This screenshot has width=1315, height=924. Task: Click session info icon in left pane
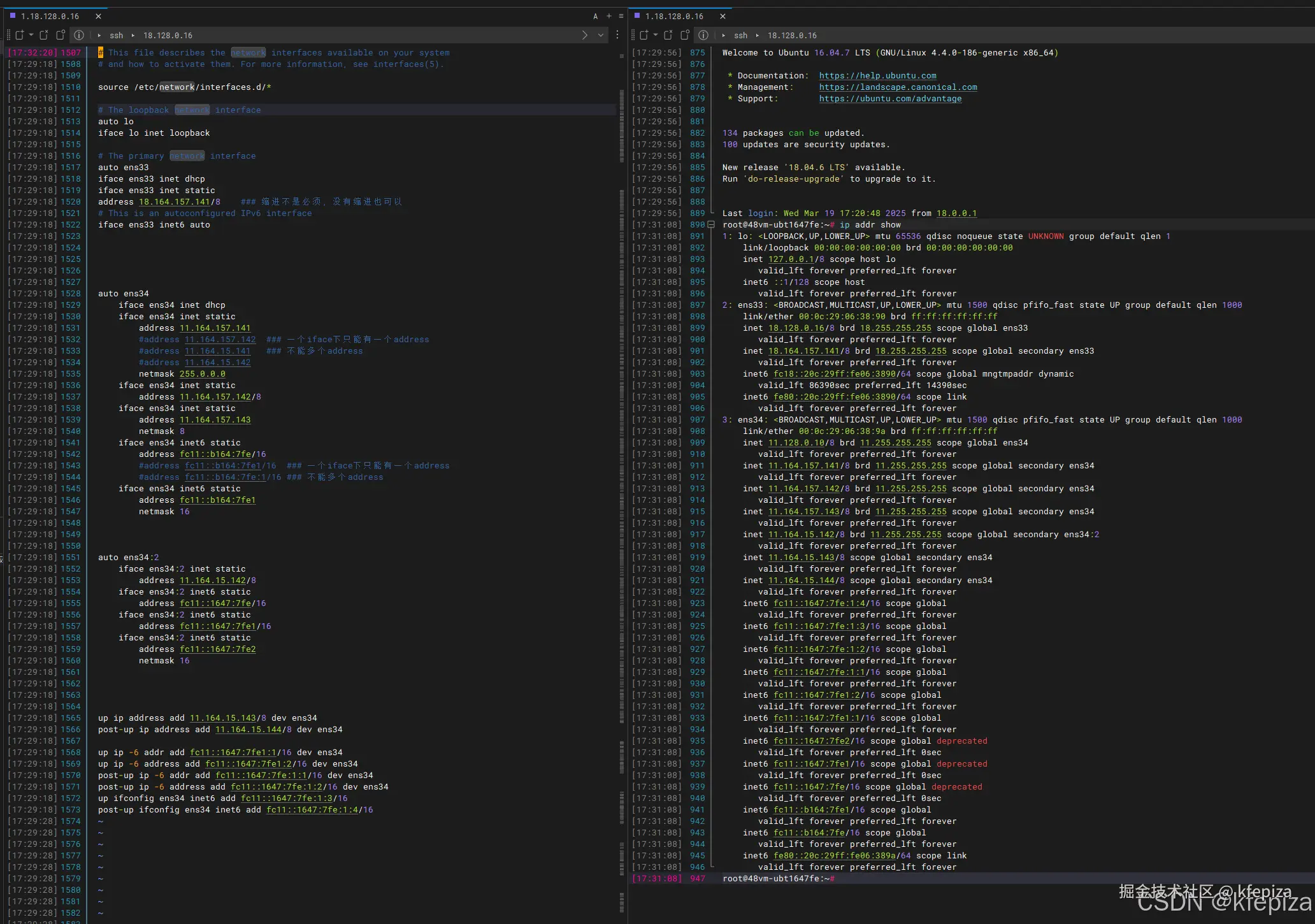pos(79,35)
